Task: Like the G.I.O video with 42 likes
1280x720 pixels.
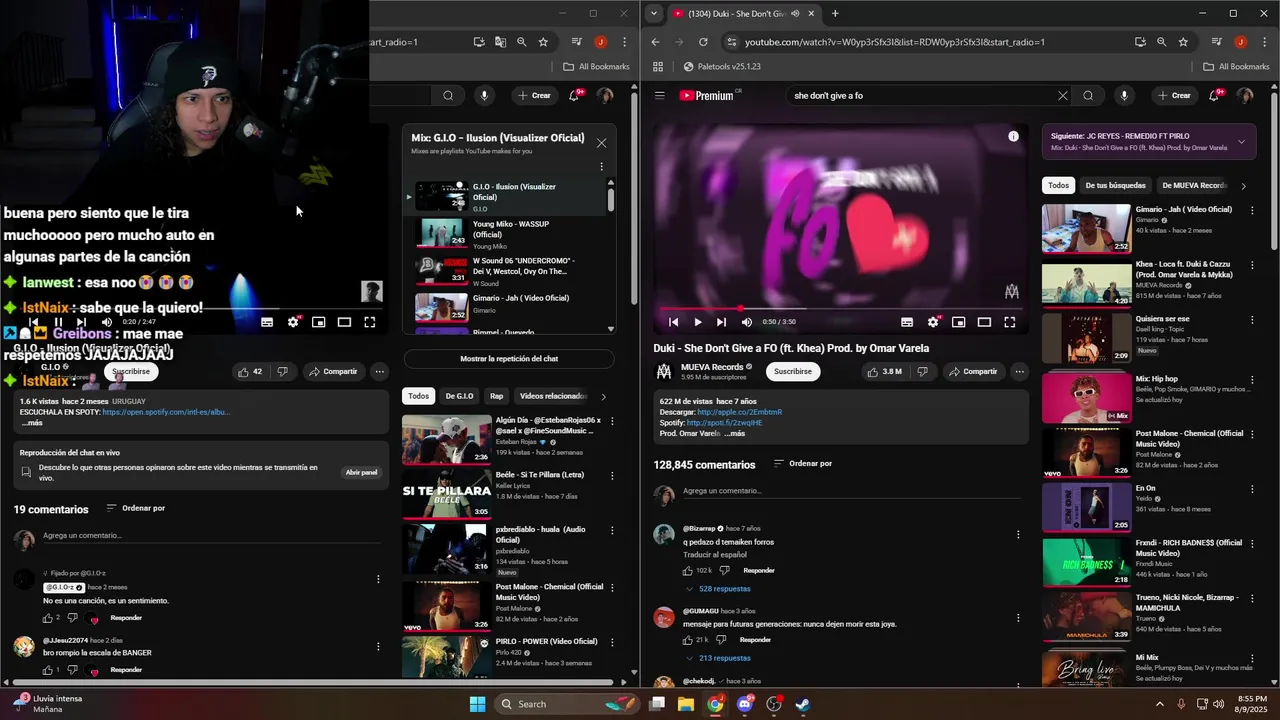Action: point(250,371)
